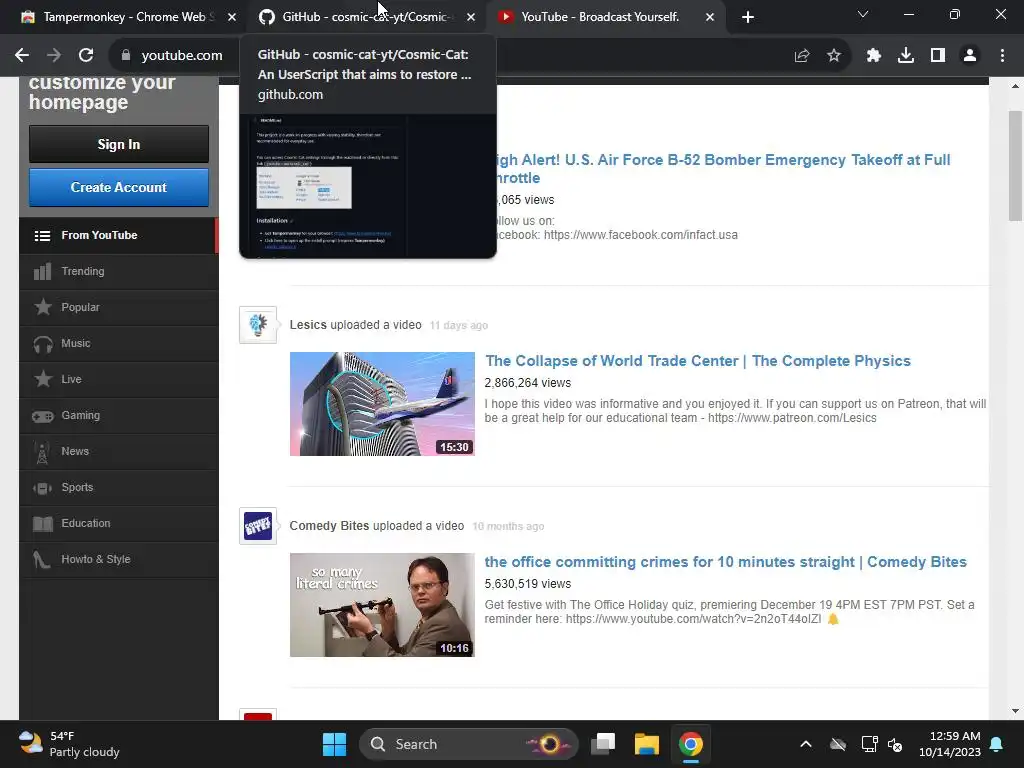1024x768 pixels.
Task: Open the Sports category
Action: 119,487
